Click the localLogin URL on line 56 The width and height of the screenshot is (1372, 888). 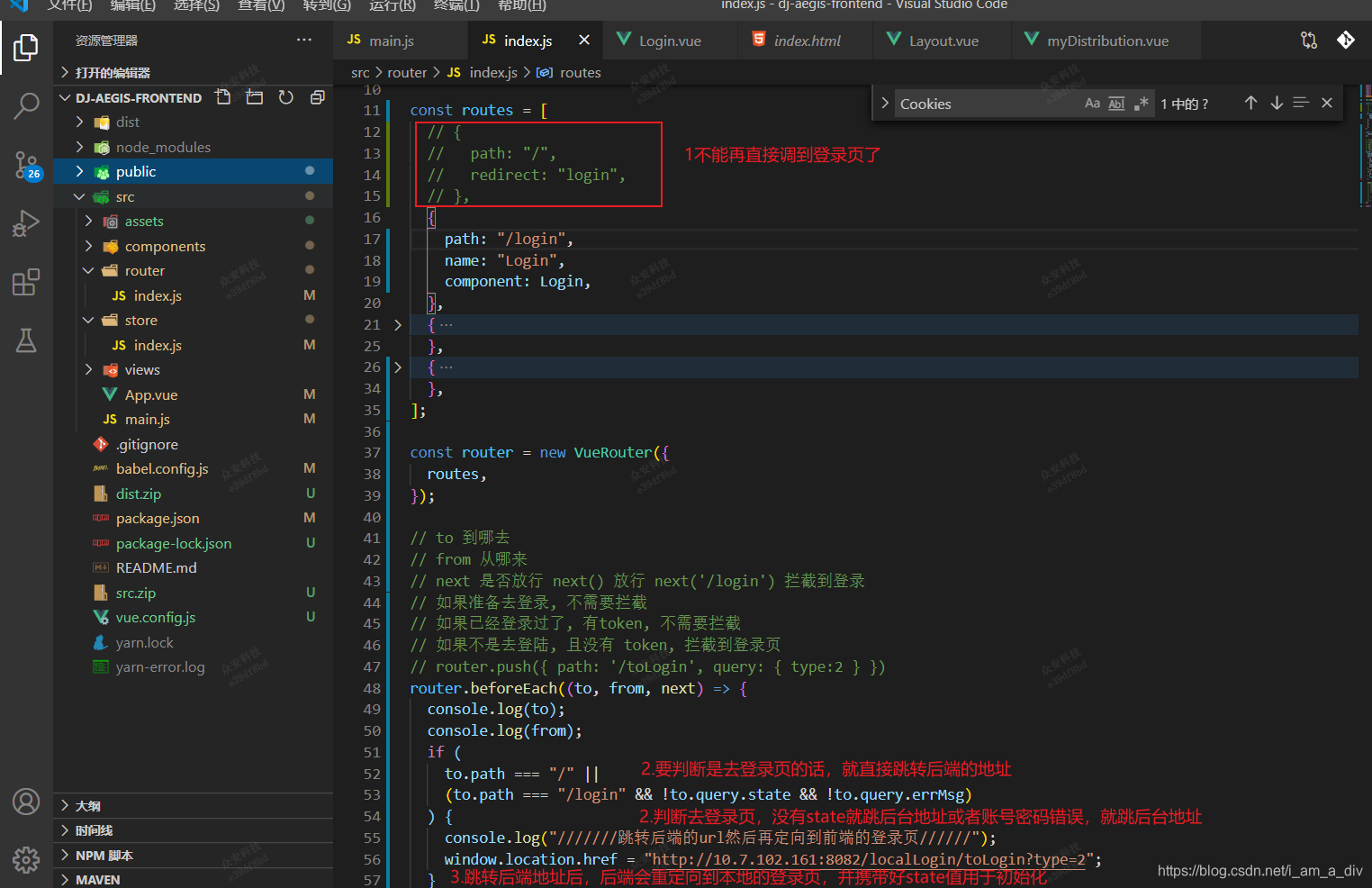tap(869, 859)
